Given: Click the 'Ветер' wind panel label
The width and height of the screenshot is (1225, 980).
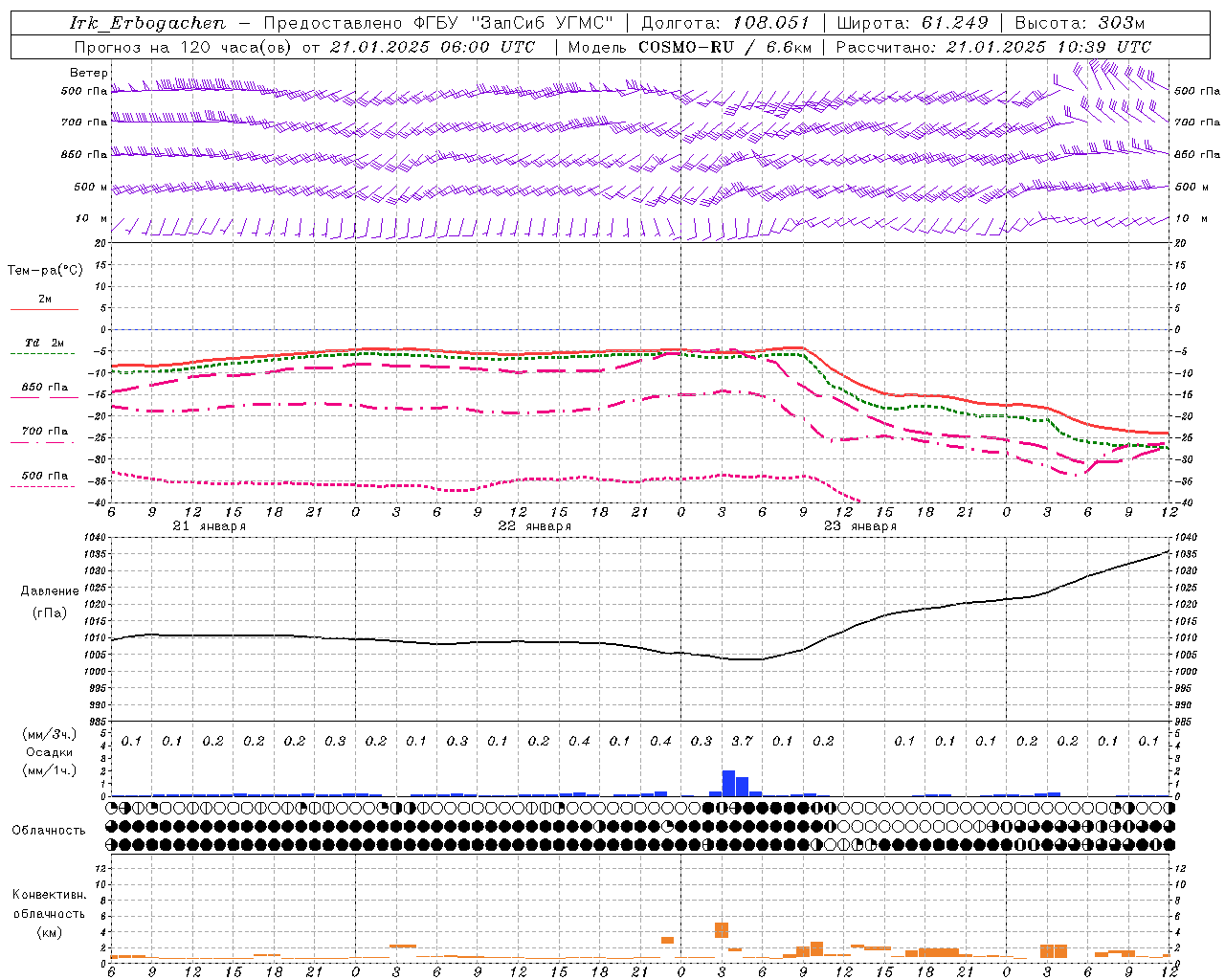Looking at the screenshot, I should 89,73.
